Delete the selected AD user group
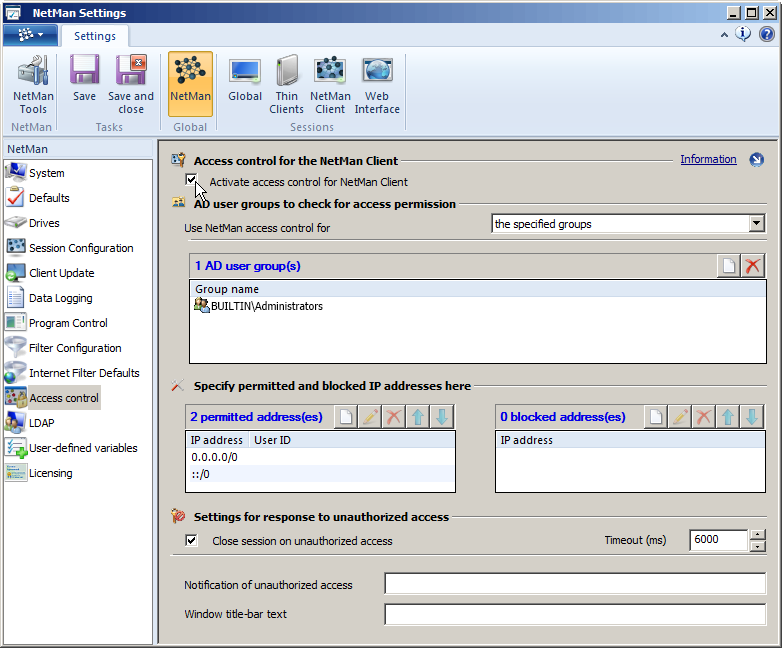The width and height of the screenshot is (782, 648). pyautogui.click(x=753, y=266)
